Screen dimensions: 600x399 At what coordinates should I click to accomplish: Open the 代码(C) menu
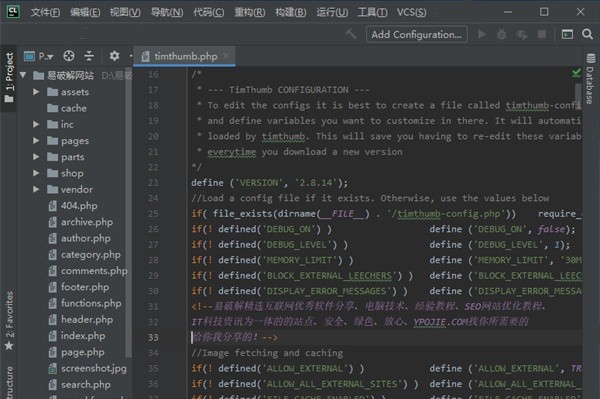click(209, 12)
